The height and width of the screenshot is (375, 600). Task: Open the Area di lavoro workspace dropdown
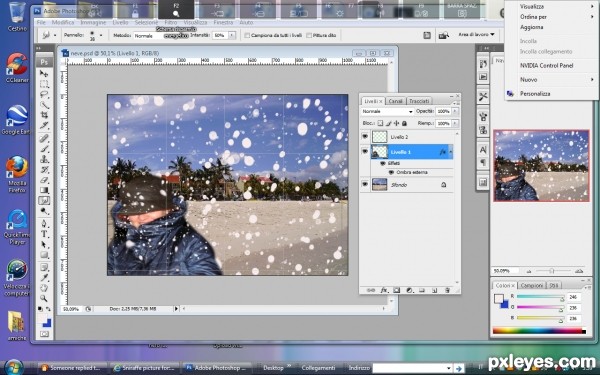tap(476, 34)
